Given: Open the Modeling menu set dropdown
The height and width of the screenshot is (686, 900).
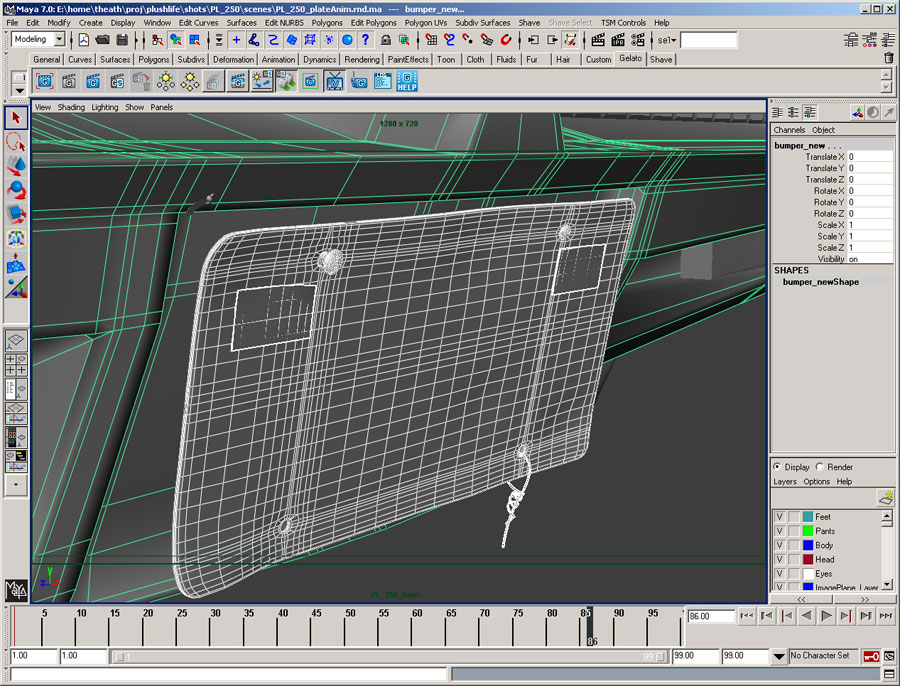Looking at the screenshot, I should pos(58,40).
